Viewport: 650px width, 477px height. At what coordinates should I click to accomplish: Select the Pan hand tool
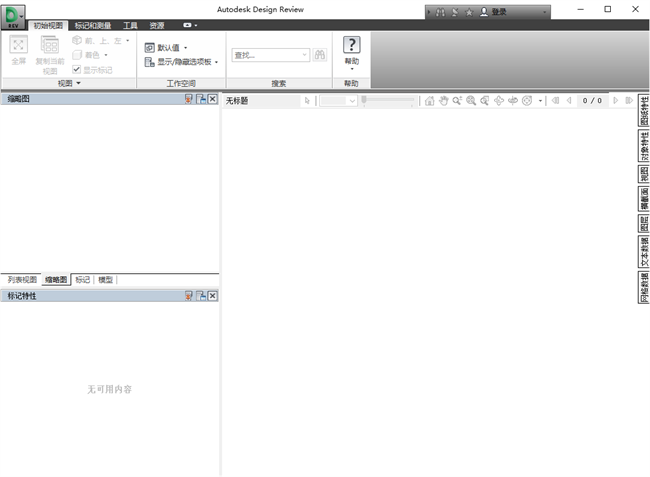(x=443, y=101)
